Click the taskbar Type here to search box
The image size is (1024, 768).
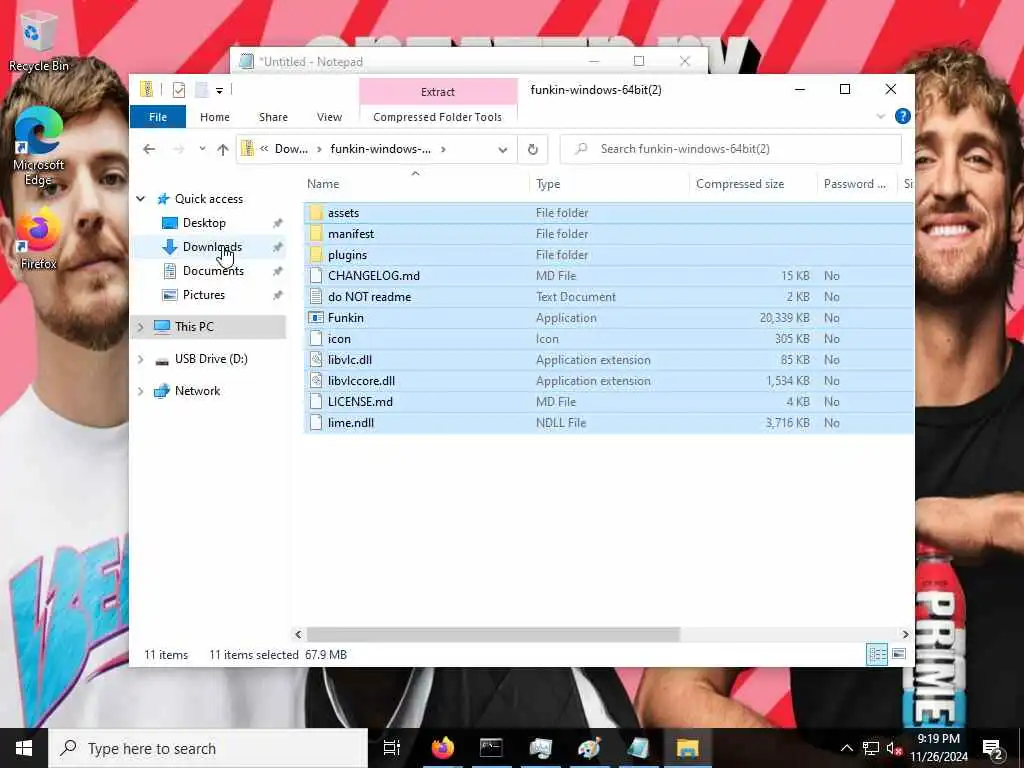point(208,748)
